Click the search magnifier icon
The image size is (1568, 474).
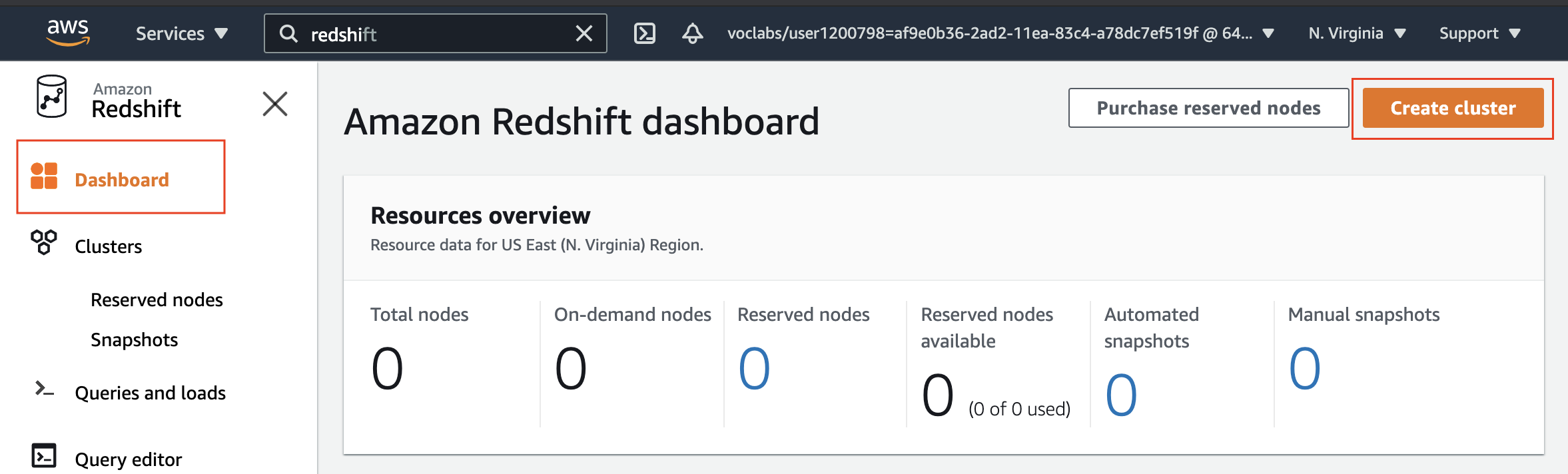click(x=288, y=33)
